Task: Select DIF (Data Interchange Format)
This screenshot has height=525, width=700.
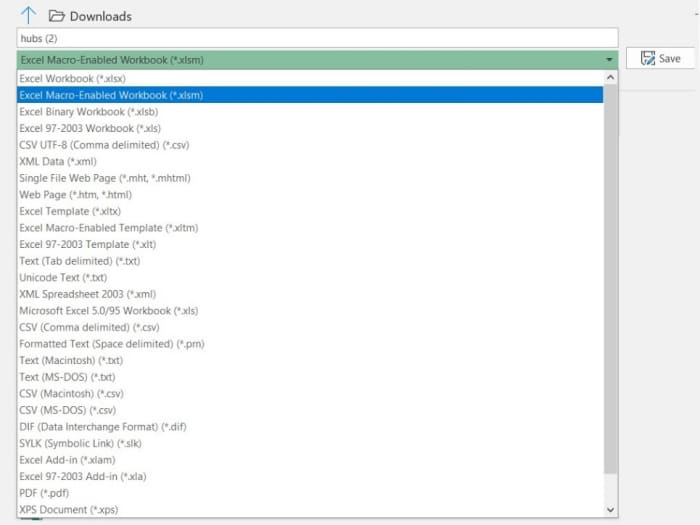Action: [310, 427]
